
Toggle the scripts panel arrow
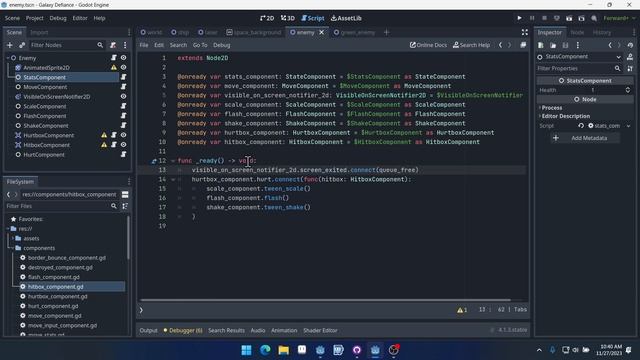coord(141,310)
